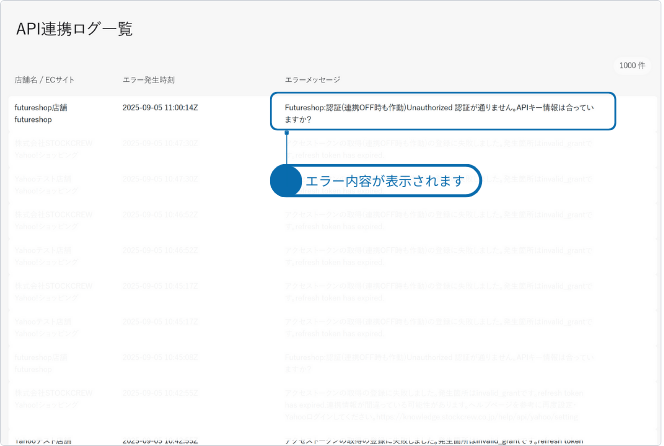The image size is (664, 446).
Task: Open the 'Yahooテスト店舗' row at the bottom
Action: pyautogui.click(x=42, y=440)
